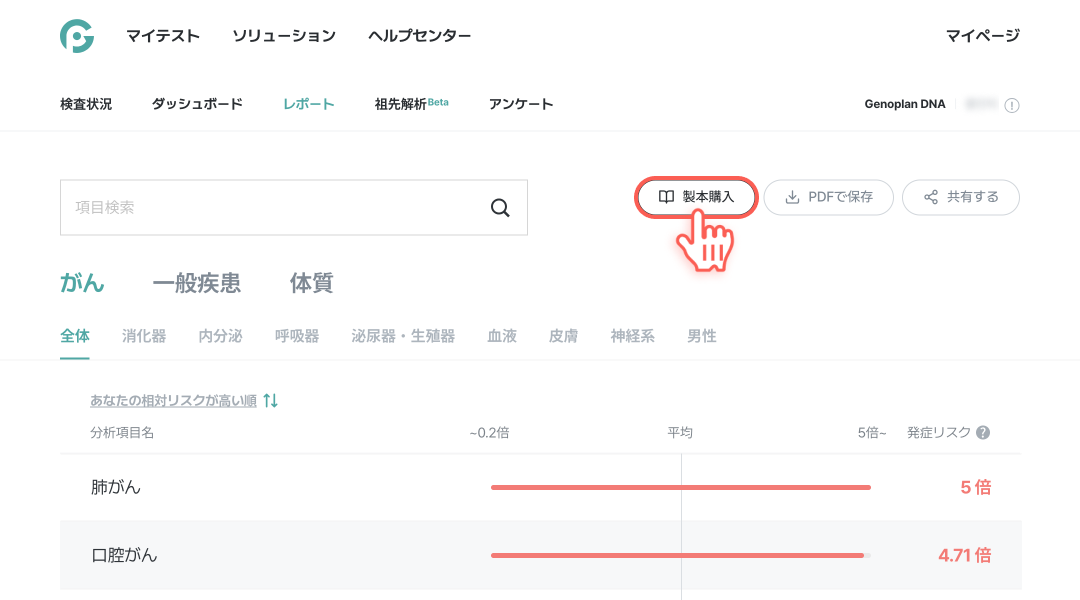Click the Genoplan logo icon
1080x600 pixels.
click(x=77, y=36)
